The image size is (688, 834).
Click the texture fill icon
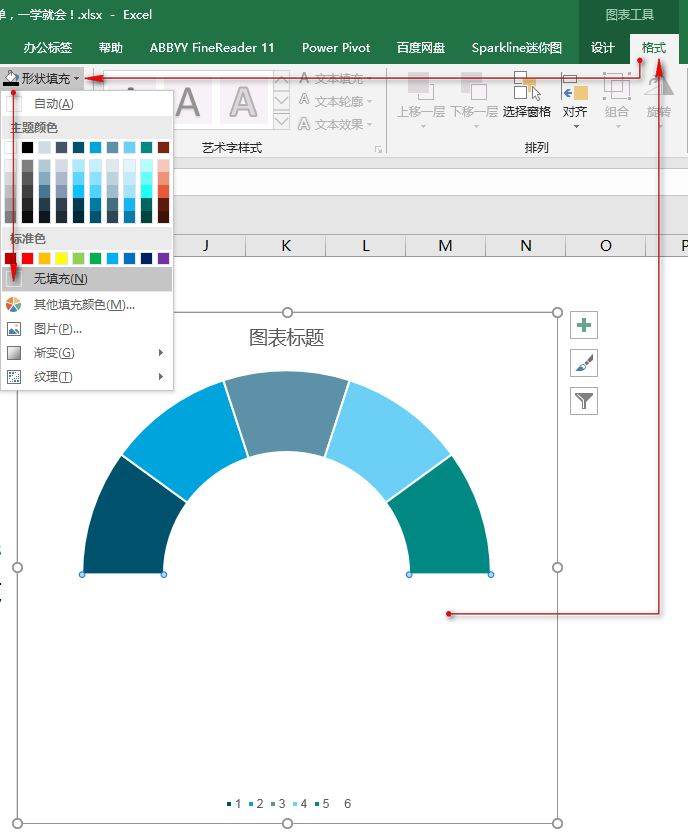(14, 377)
